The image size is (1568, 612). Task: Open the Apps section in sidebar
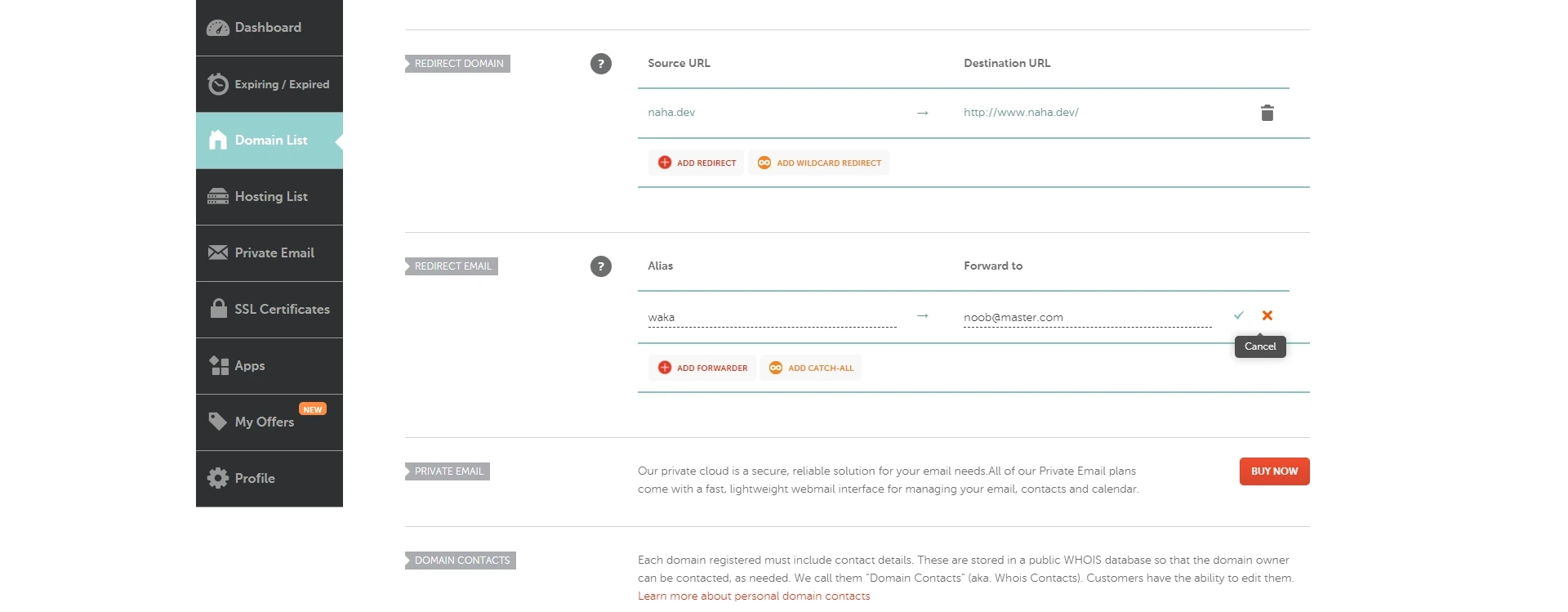[x=269, y=366]
